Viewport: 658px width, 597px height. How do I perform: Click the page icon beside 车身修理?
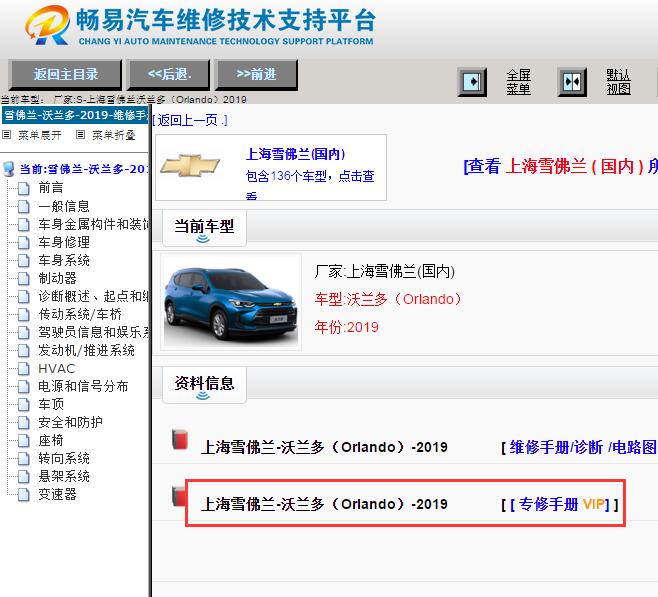pyautogui.click(x=24, y=242)
